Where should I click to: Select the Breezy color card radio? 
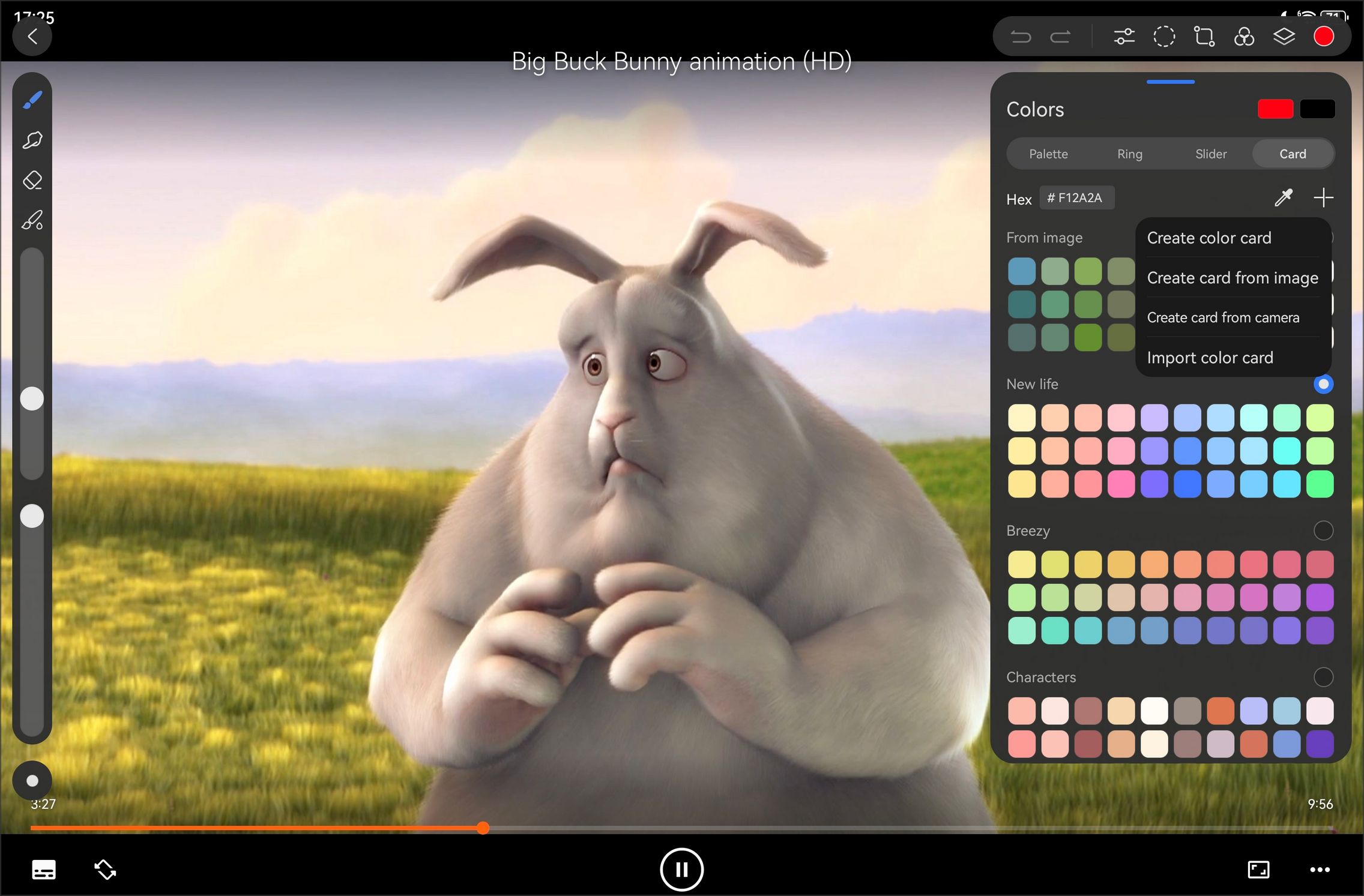pos(1323,531)
